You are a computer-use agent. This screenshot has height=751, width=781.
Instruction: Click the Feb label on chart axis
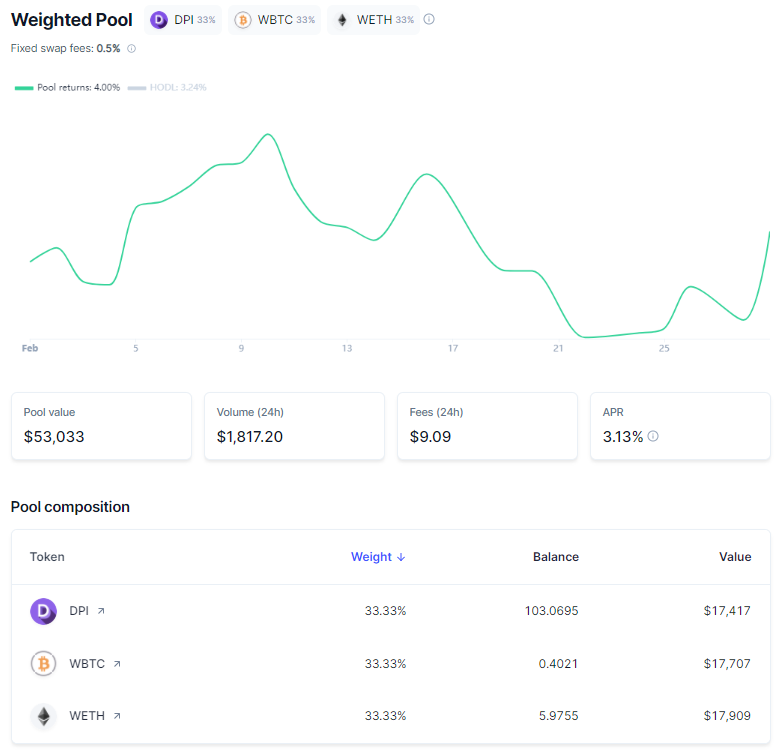tap(30, 348)
